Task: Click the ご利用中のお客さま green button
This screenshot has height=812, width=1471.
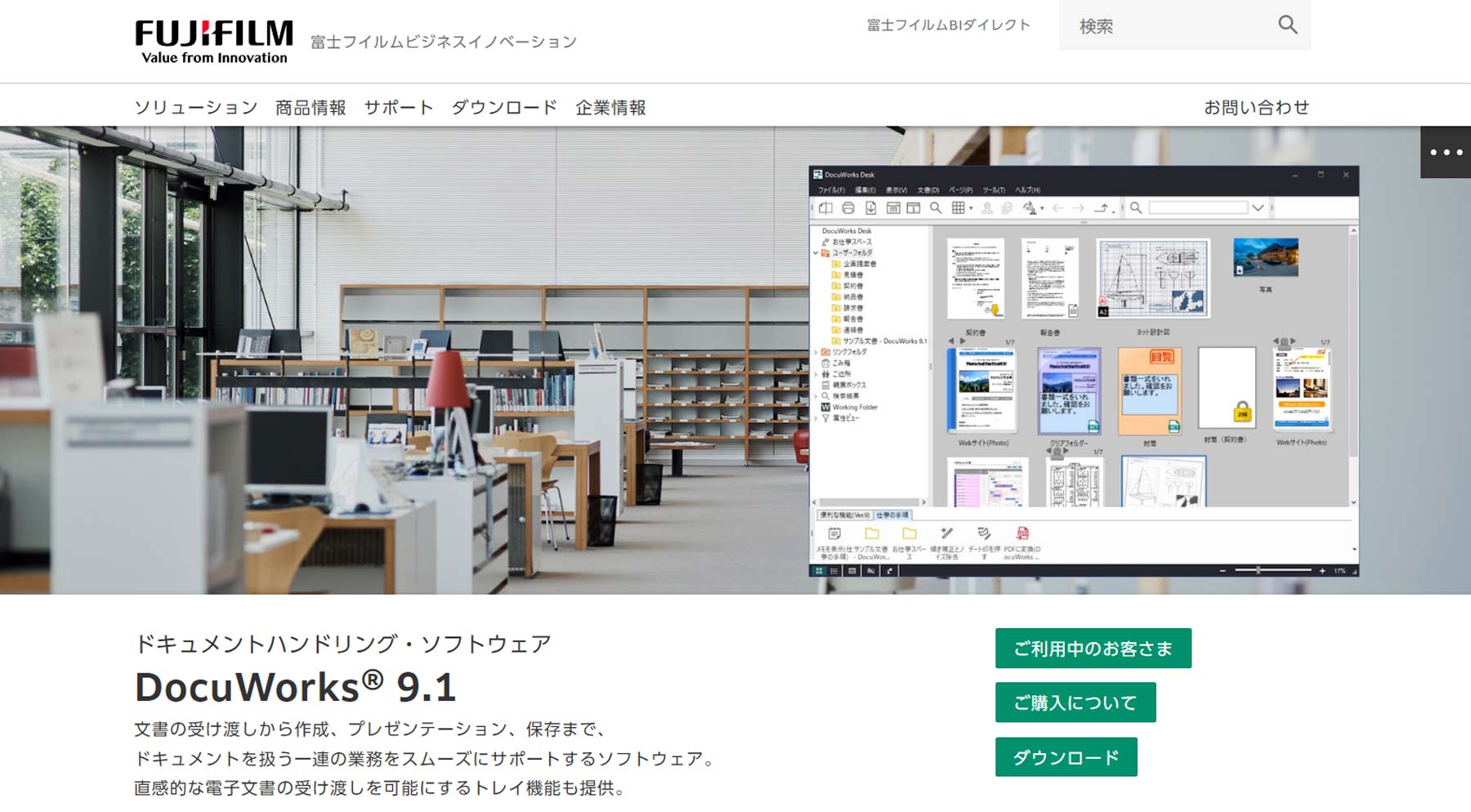Action: coord(1093,649)
